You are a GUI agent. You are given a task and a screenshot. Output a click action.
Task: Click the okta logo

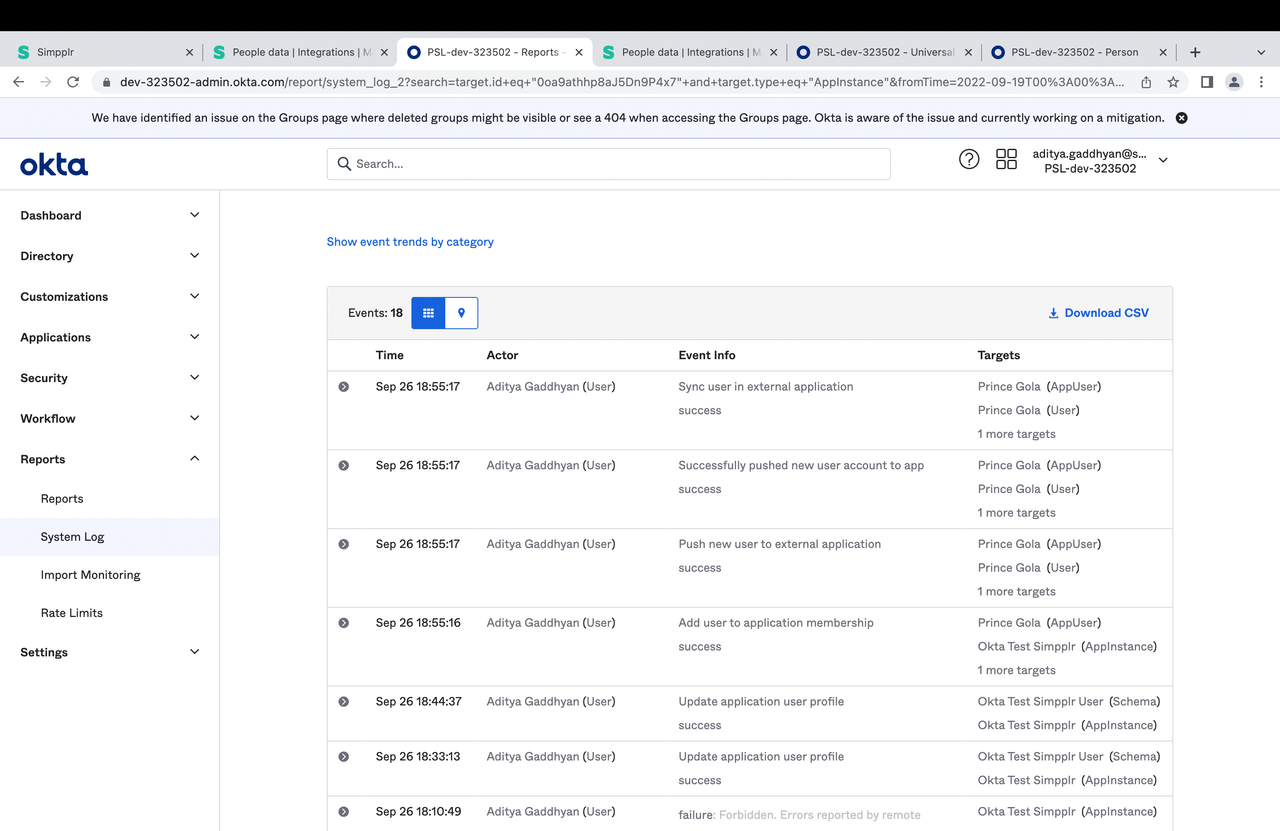point(54,164)
